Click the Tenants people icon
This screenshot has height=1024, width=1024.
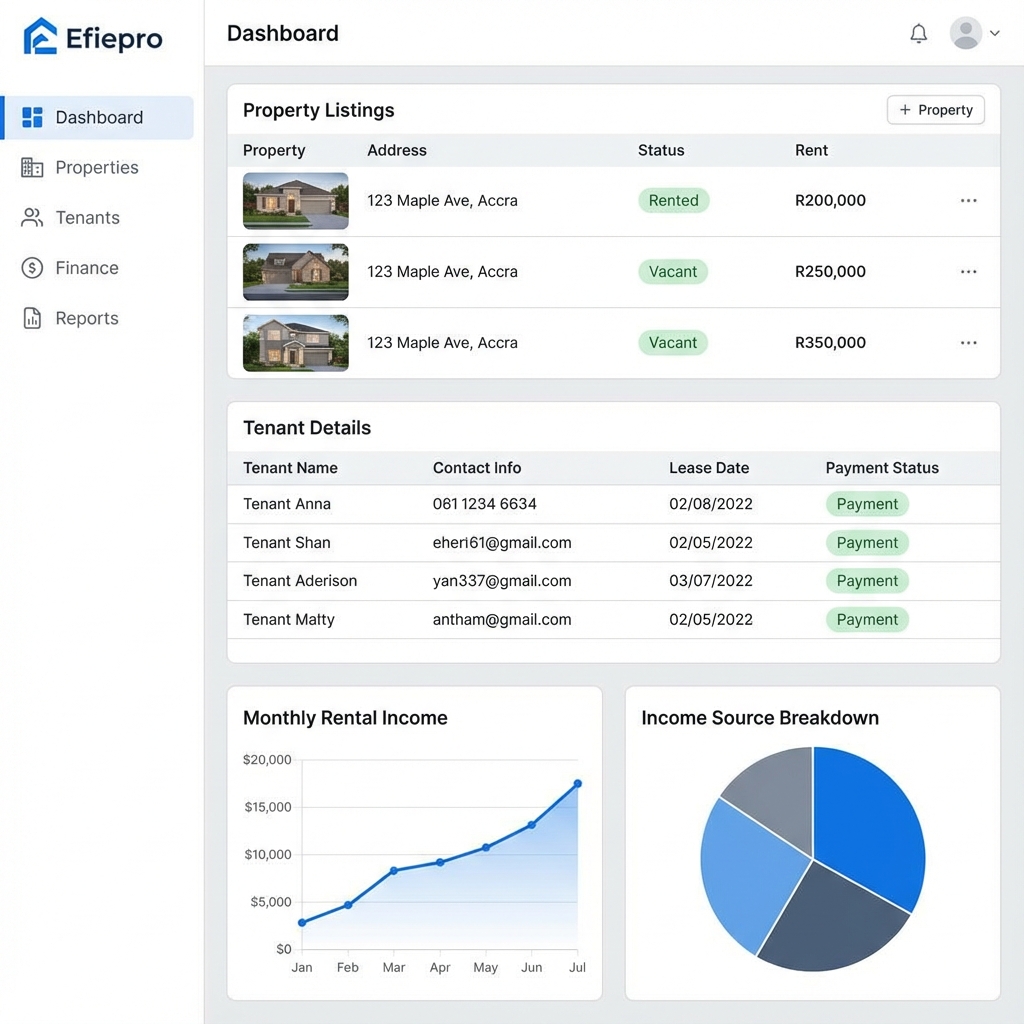(32, 218)
